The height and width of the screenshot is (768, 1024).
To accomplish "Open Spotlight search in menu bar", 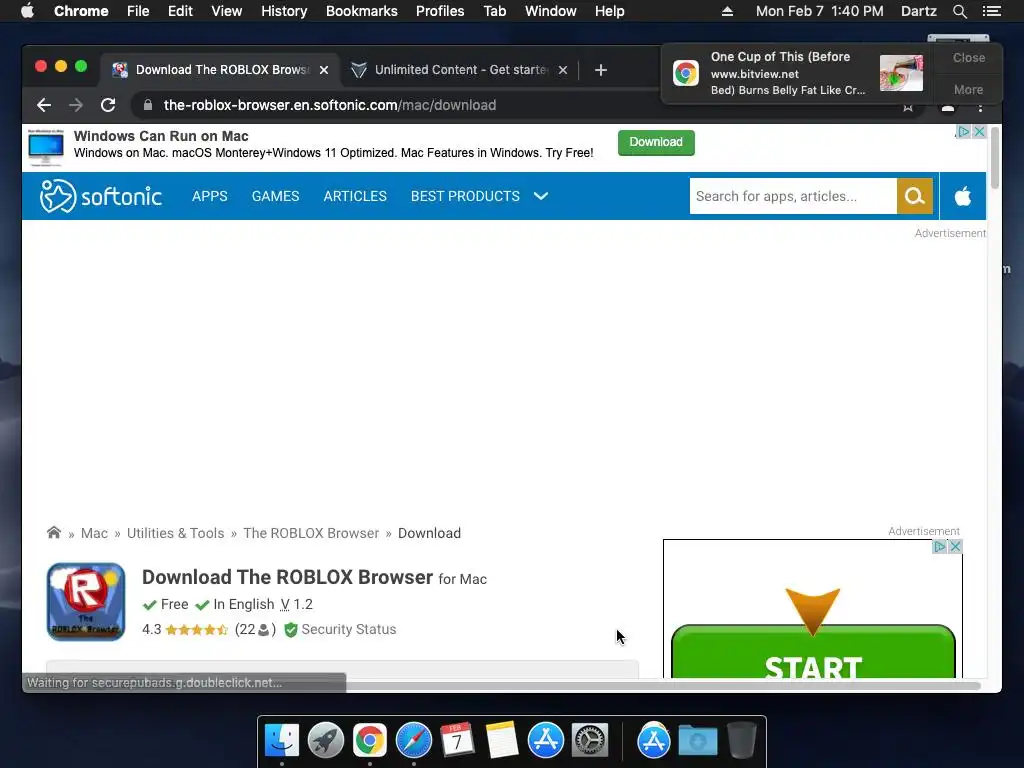I will [959, 11].
